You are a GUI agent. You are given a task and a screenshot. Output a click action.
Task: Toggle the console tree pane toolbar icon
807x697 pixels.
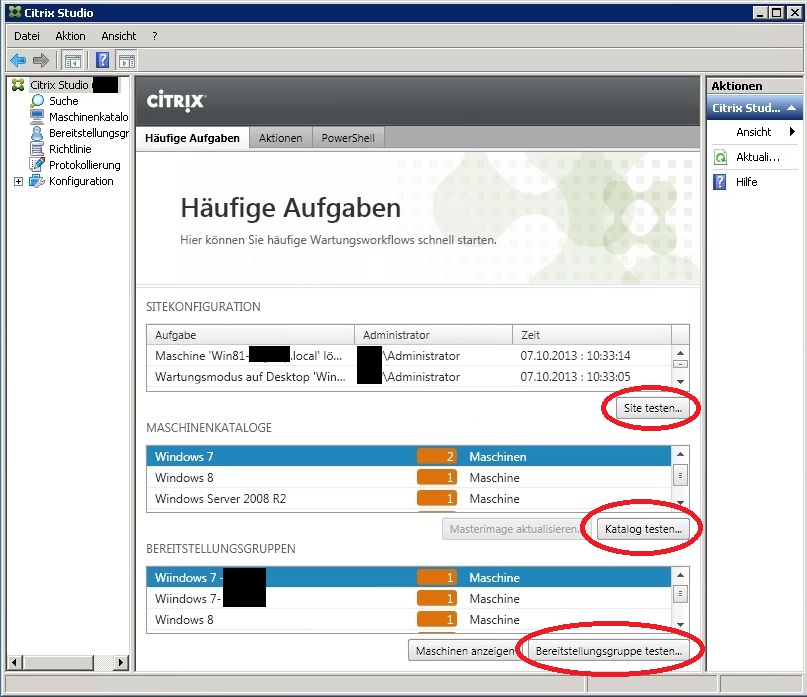72,61
